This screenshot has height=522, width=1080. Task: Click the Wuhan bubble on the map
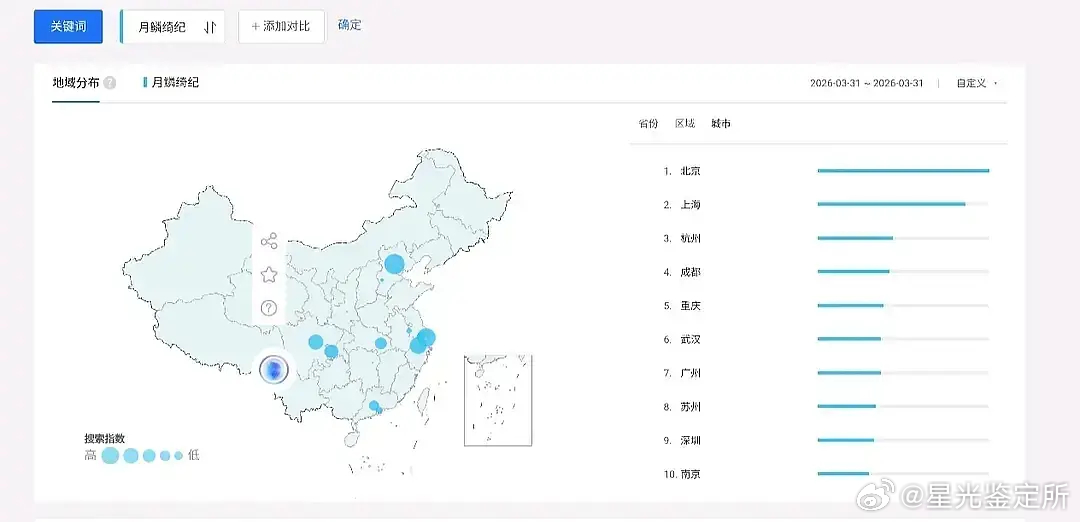(380, 343)
